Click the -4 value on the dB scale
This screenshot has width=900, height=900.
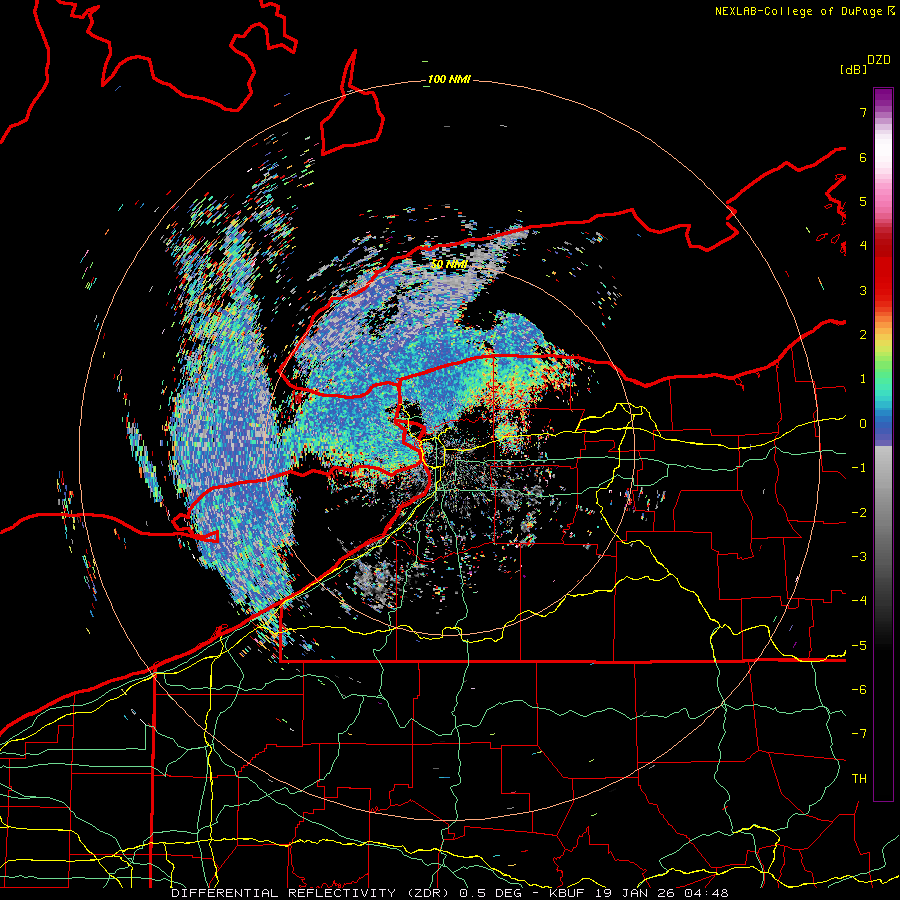859,601
